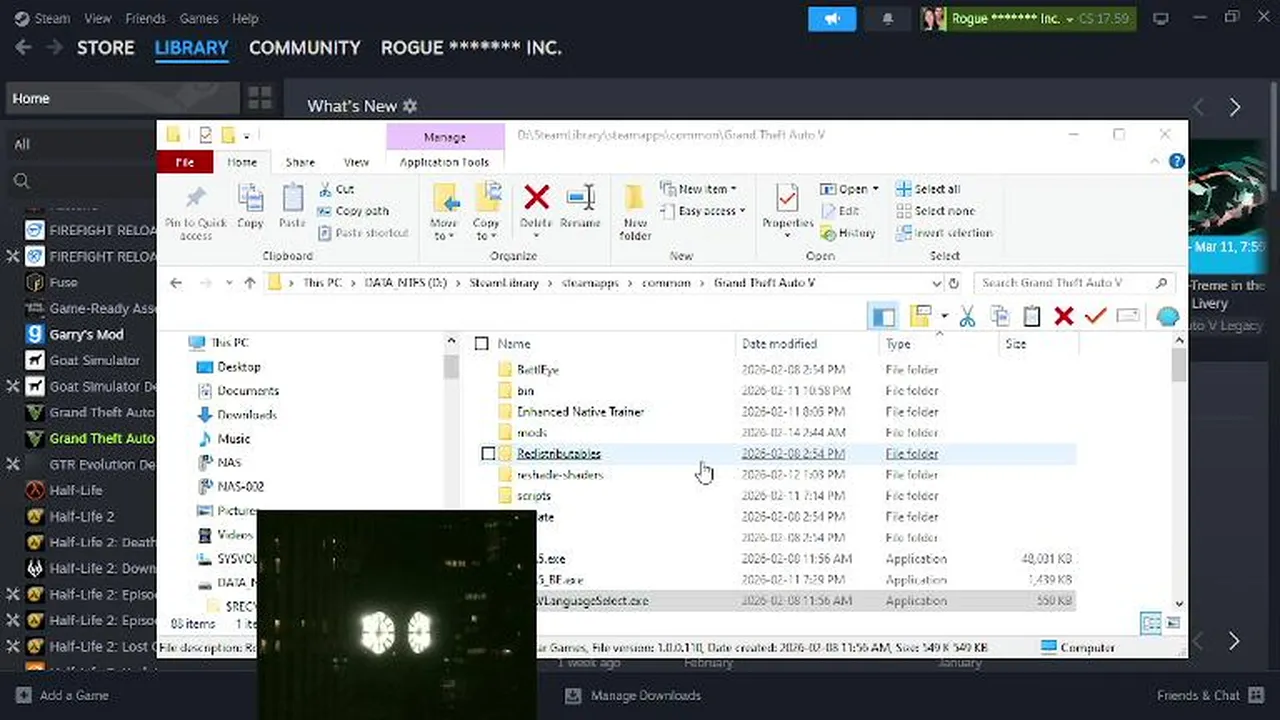Viewport: 1280px width, 720px height.
Task: Click Invert selection in ribbon
Action: (944, 233)
